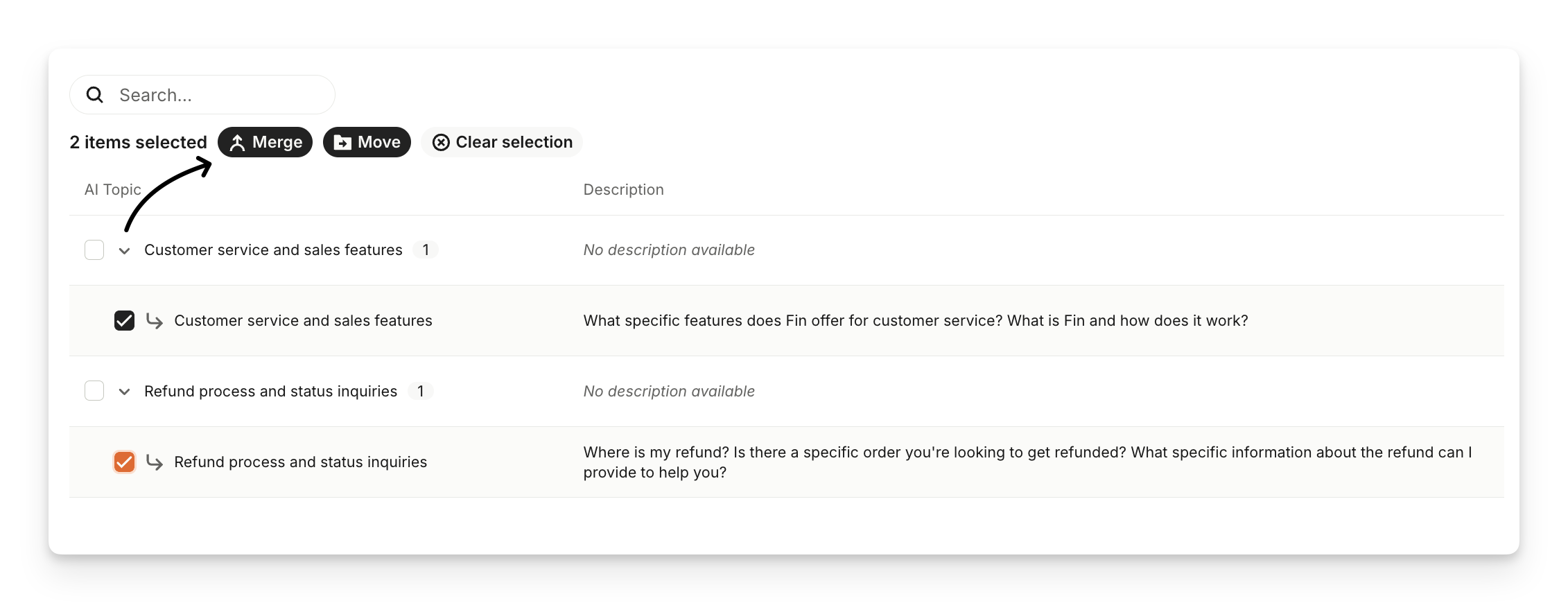Select the parent Customer service topic checkbox
The image size is (1568, 603).
(94, 250)
